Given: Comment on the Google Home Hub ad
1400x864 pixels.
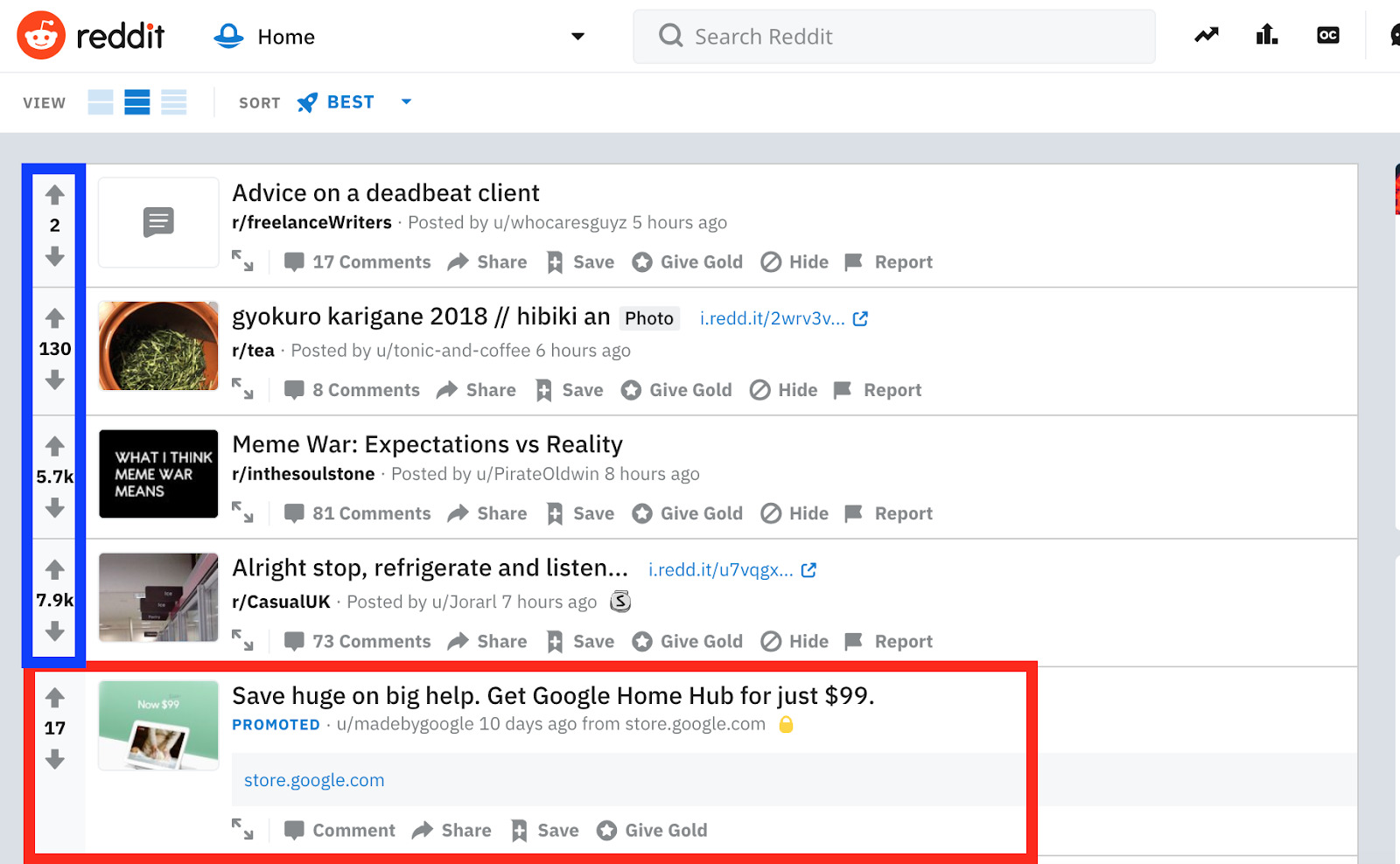Looking at the screenshot, I should coord(339,830).
